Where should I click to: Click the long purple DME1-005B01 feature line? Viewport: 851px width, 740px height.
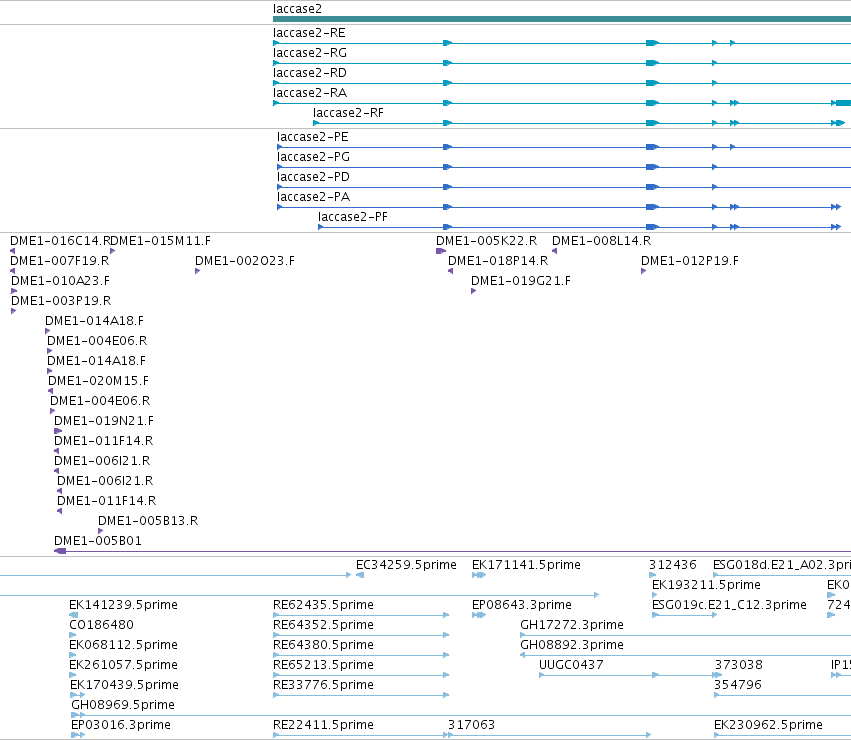pyautogui.click(x=453, y=552)
